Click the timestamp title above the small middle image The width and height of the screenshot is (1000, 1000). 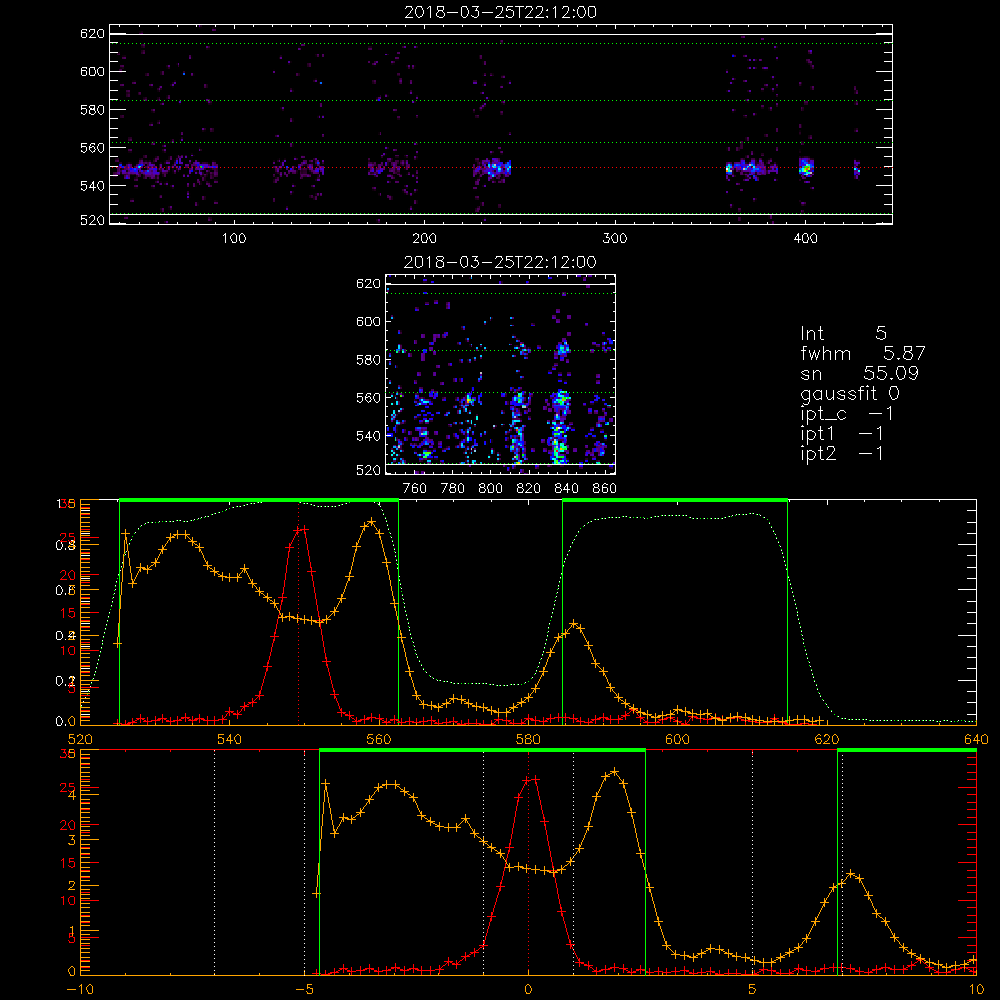[500, 262]
